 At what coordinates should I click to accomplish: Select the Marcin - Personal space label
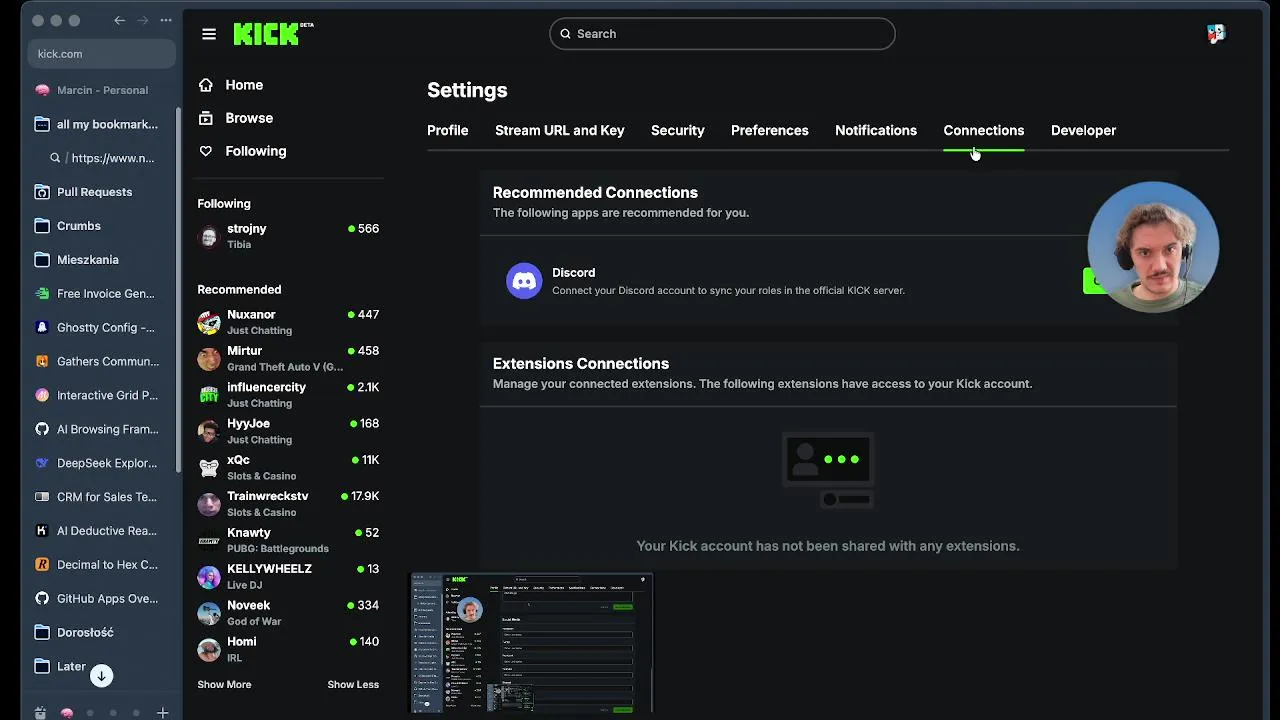[102, 90]
